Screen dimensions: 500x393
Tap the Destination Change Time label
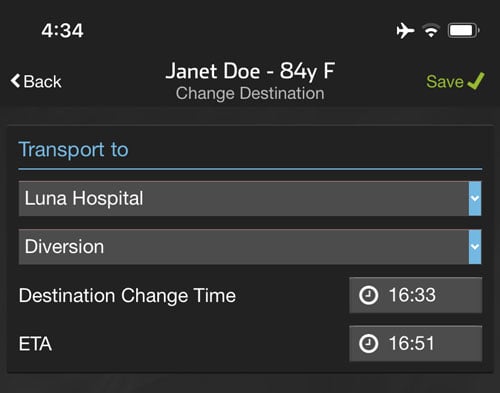tap(127, 296)
